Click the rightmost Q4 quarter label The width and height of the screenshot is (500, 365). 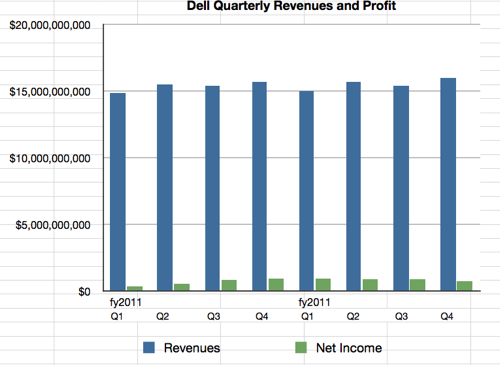click(447, 316)
